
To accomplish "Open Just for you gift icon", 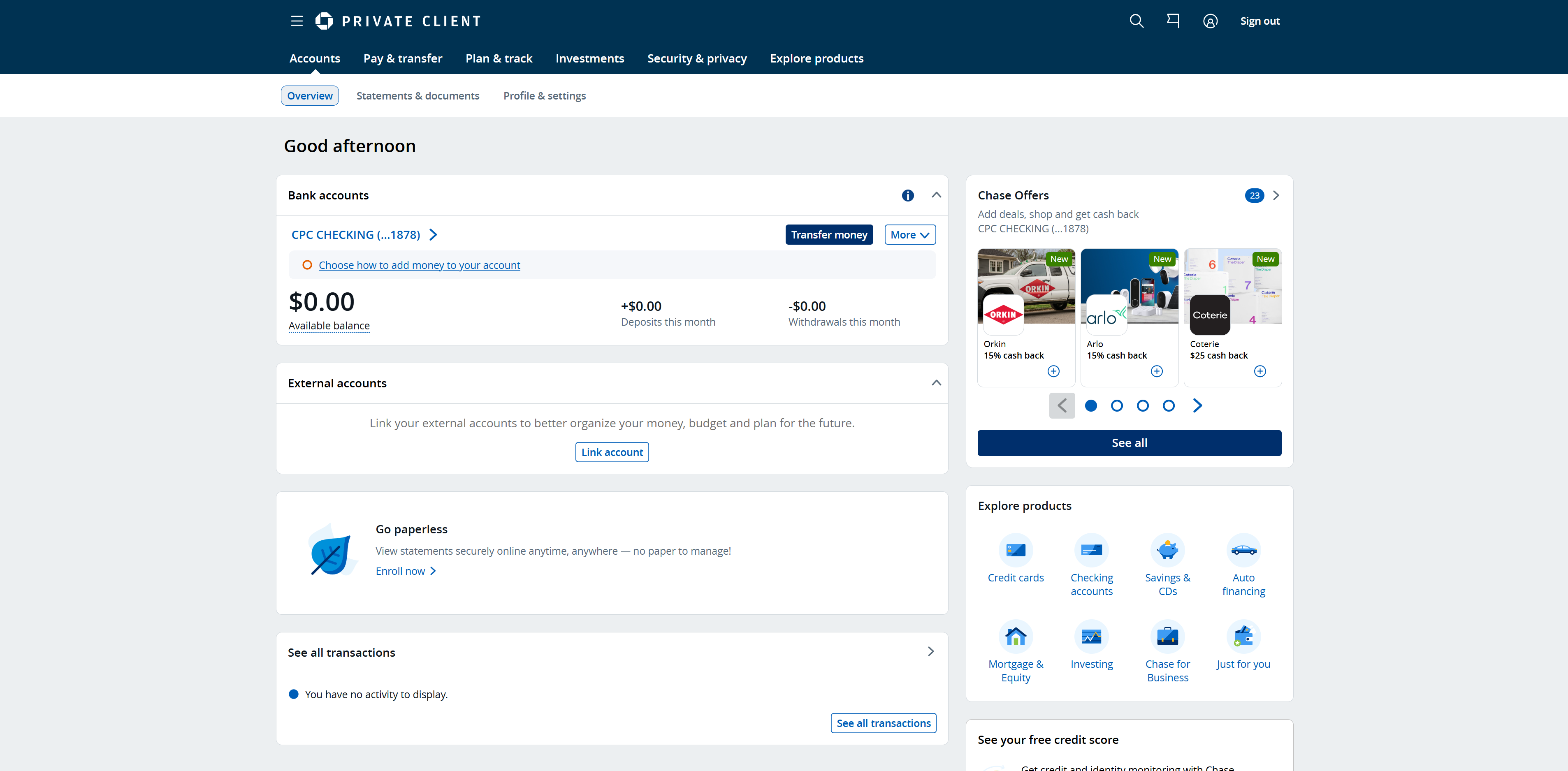I will tap(1243, 637).
